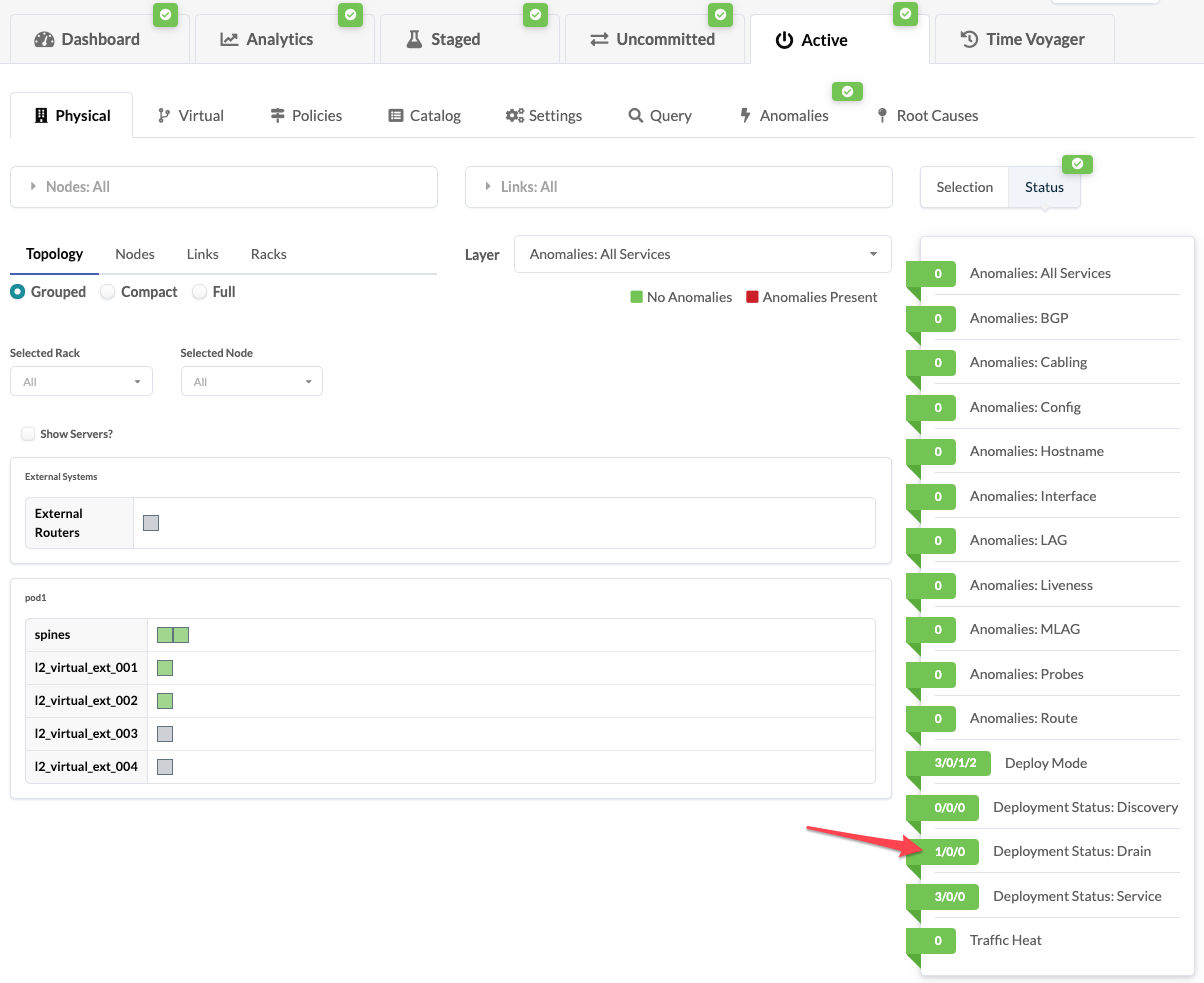Click the l2_virtual_ext_003 node square
Screen dimensions: 1204x983
click(166, 734)
